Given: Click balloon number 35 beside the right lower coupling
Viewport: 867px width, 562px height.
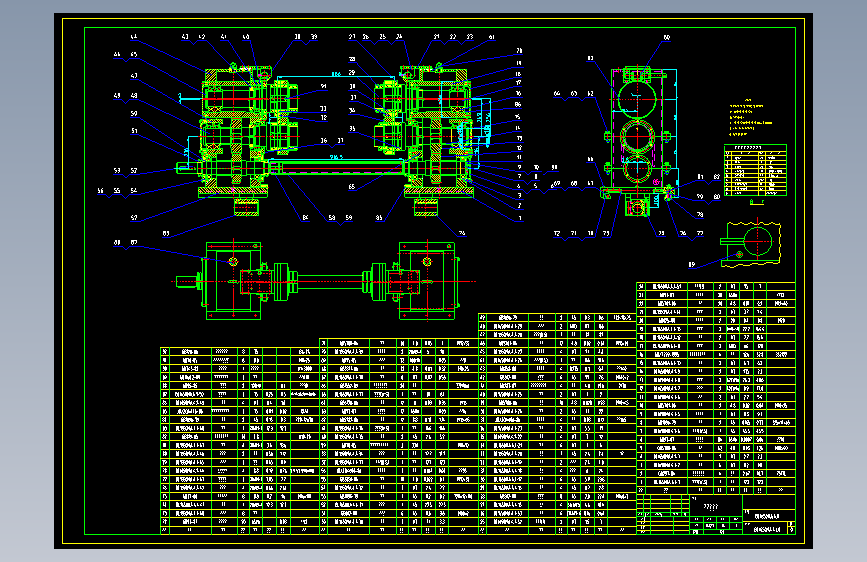Looking at the screenshot, I should click(x=352, y=128).
